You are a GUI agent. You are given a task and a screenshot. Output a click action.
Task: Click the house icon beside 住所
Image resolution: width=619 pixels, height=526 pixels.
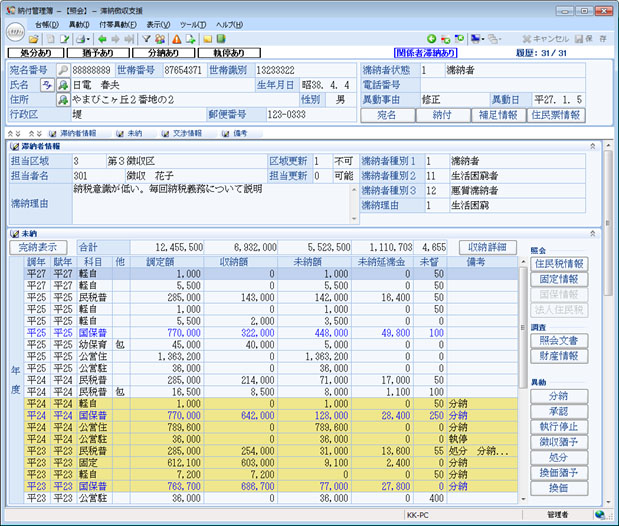coord(62,100)
